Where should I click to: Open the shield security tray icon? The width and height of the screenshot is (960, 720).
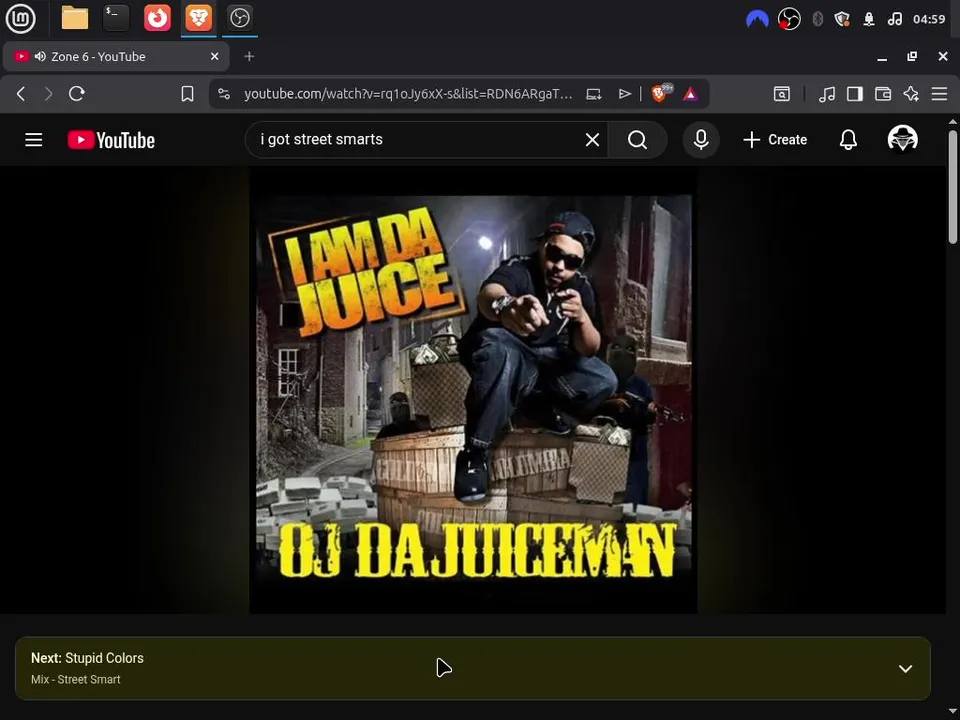(842, 19)
